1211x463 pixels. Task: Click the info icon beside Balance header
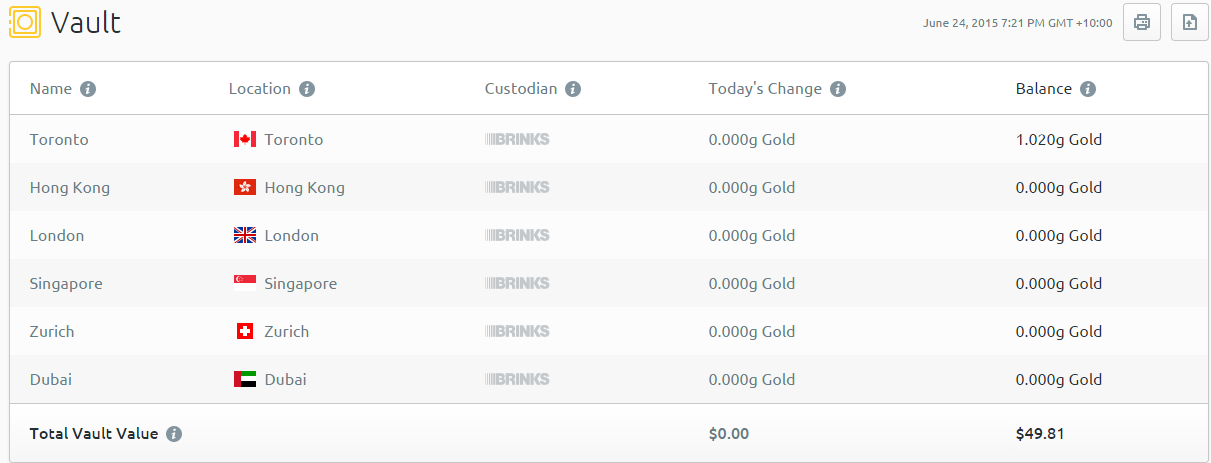point(1088,89)
